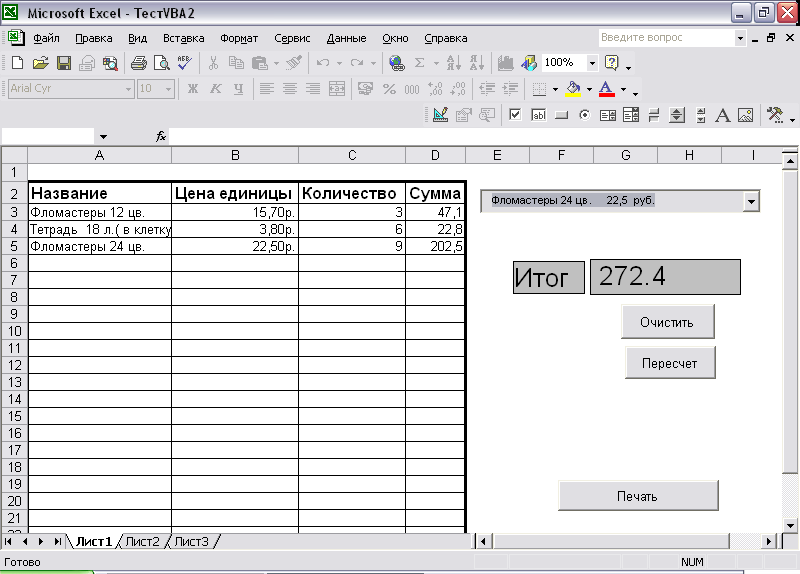Click the Save diskette icon
800x574 pixels.
[x=64, y=63]
